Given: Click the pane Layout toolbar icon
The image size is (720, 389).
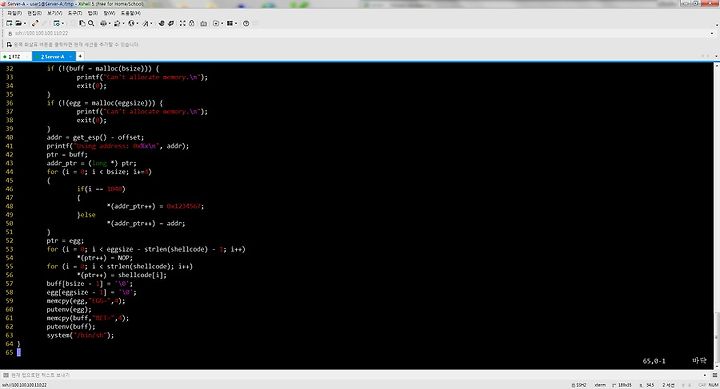Looking at the screenshot, I should click(x=230, y=23).
